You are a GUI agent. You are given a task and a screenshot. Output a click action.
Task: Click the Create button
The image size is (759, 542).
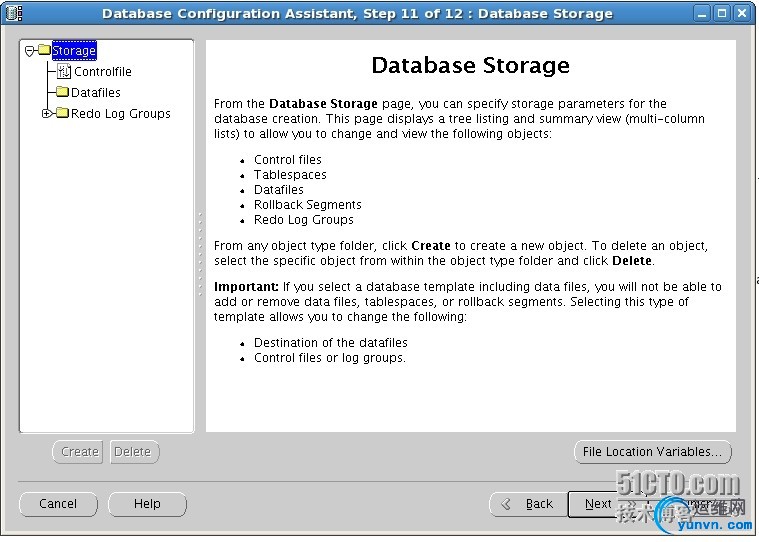click(x=78, y=452)
